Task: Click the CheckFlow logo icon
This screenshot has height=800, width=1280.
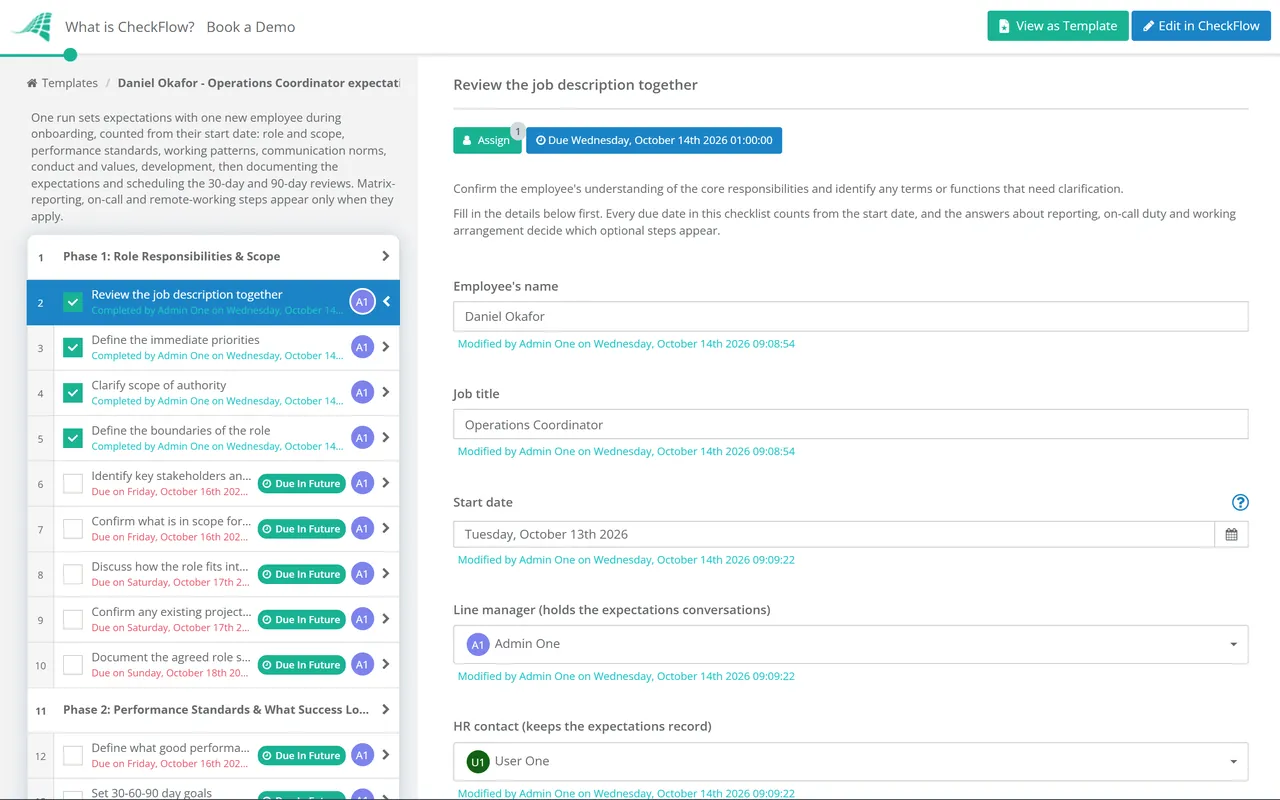Action: [32, 26]
